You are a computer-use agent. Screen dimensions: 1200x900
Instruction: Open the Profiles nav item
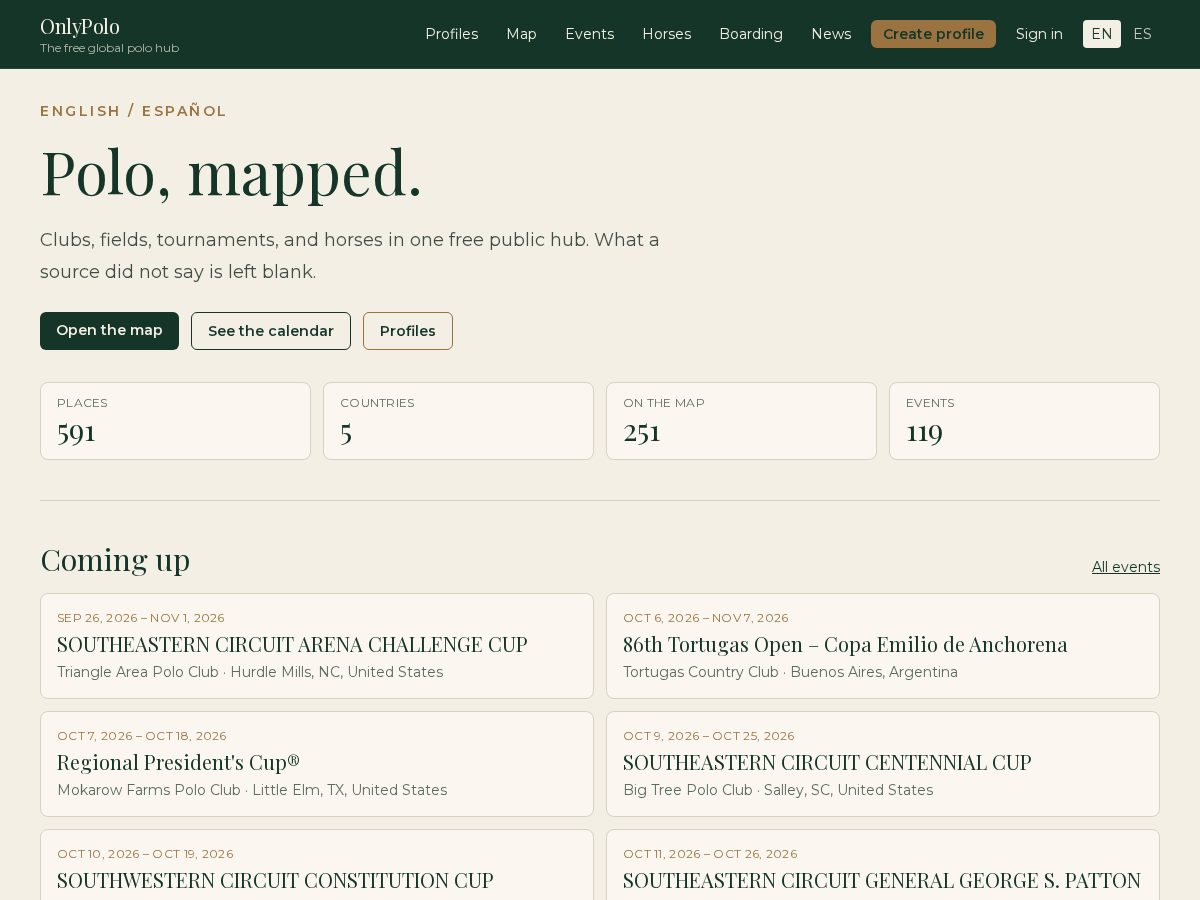click(x=452, y=34)
